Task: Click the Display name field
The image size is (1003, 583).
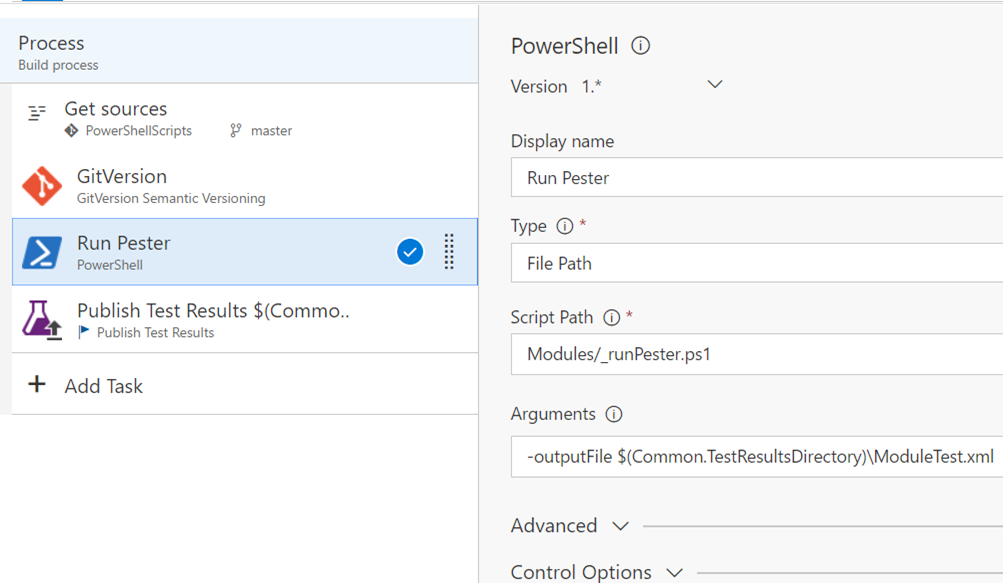Action: pyautogui.click(x=757, y=177)
